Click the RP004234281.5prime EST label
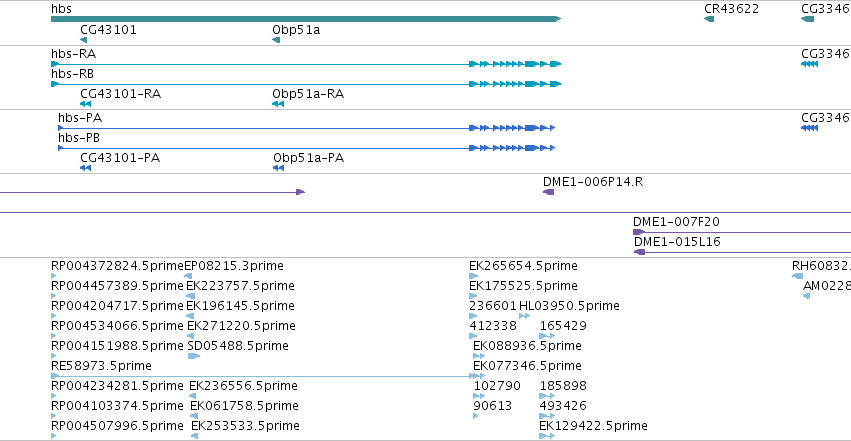This screenshot has height=441, width=851. (117, 386)
